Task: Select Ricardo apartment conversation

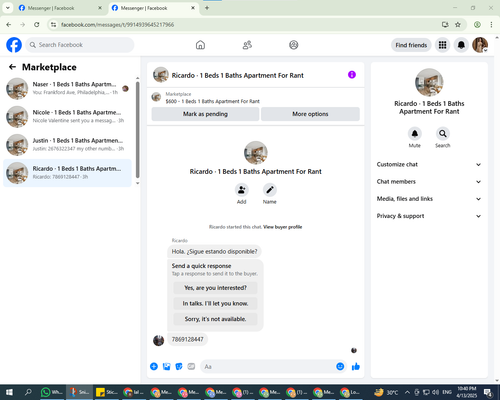Action: 67,173
